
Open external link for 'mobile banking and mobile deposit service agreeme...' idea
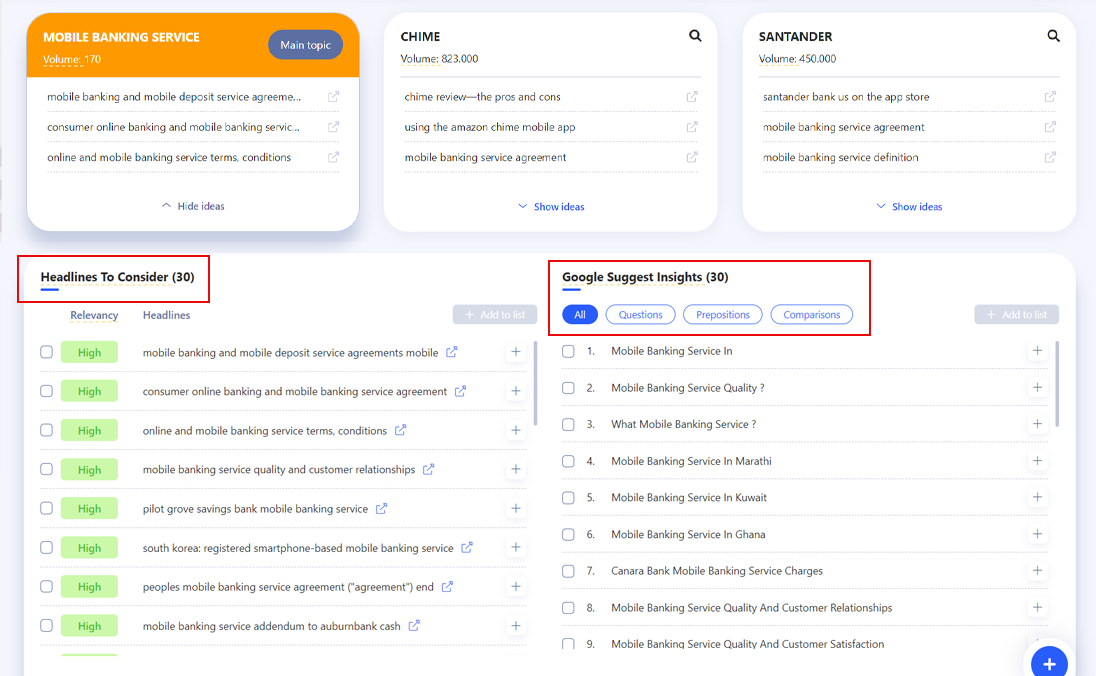(x=333, y=96)
